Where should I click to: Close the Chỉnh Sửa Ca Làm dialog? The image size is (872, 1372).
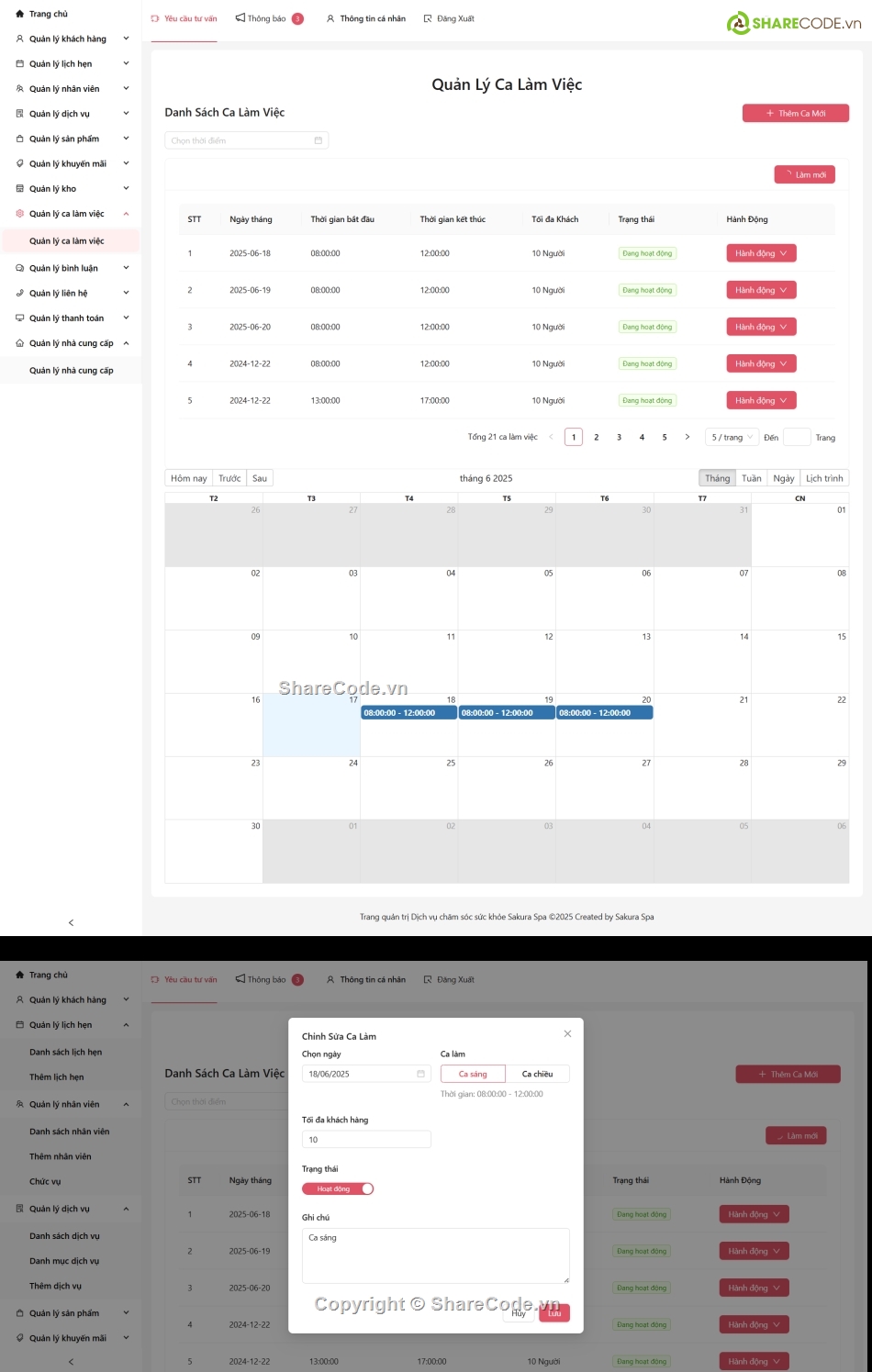[567, 1033]
